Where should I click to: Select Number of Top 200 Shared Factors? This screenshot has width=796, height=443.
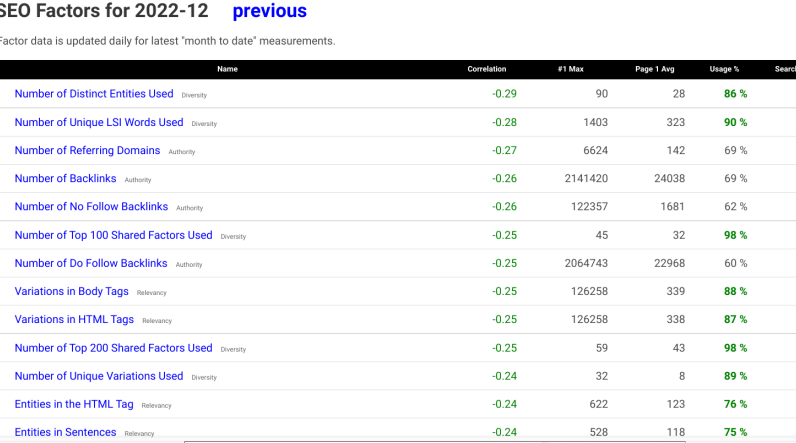click(113, 348)
